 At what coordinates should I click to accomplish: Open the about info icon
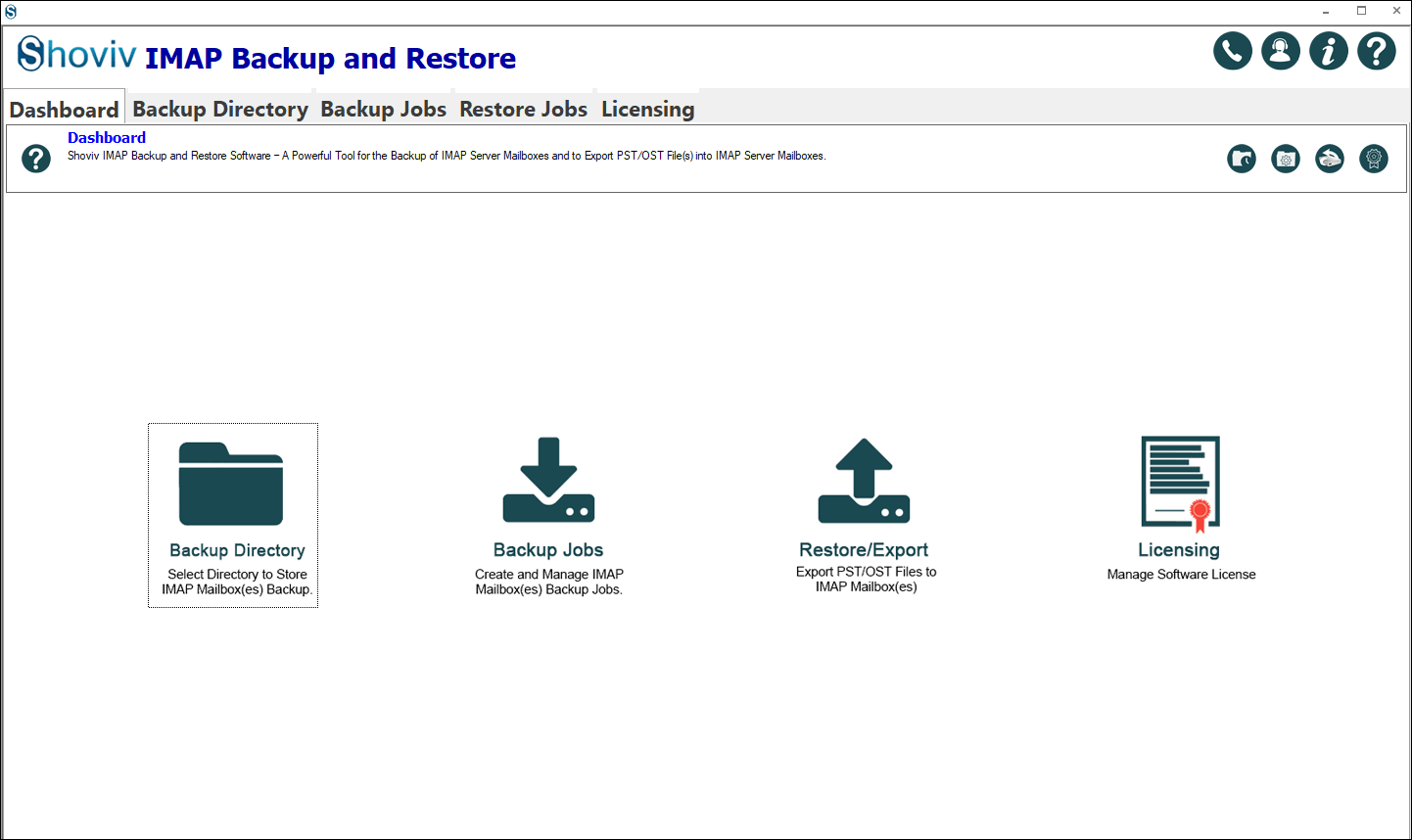[x=1329, y=51]
